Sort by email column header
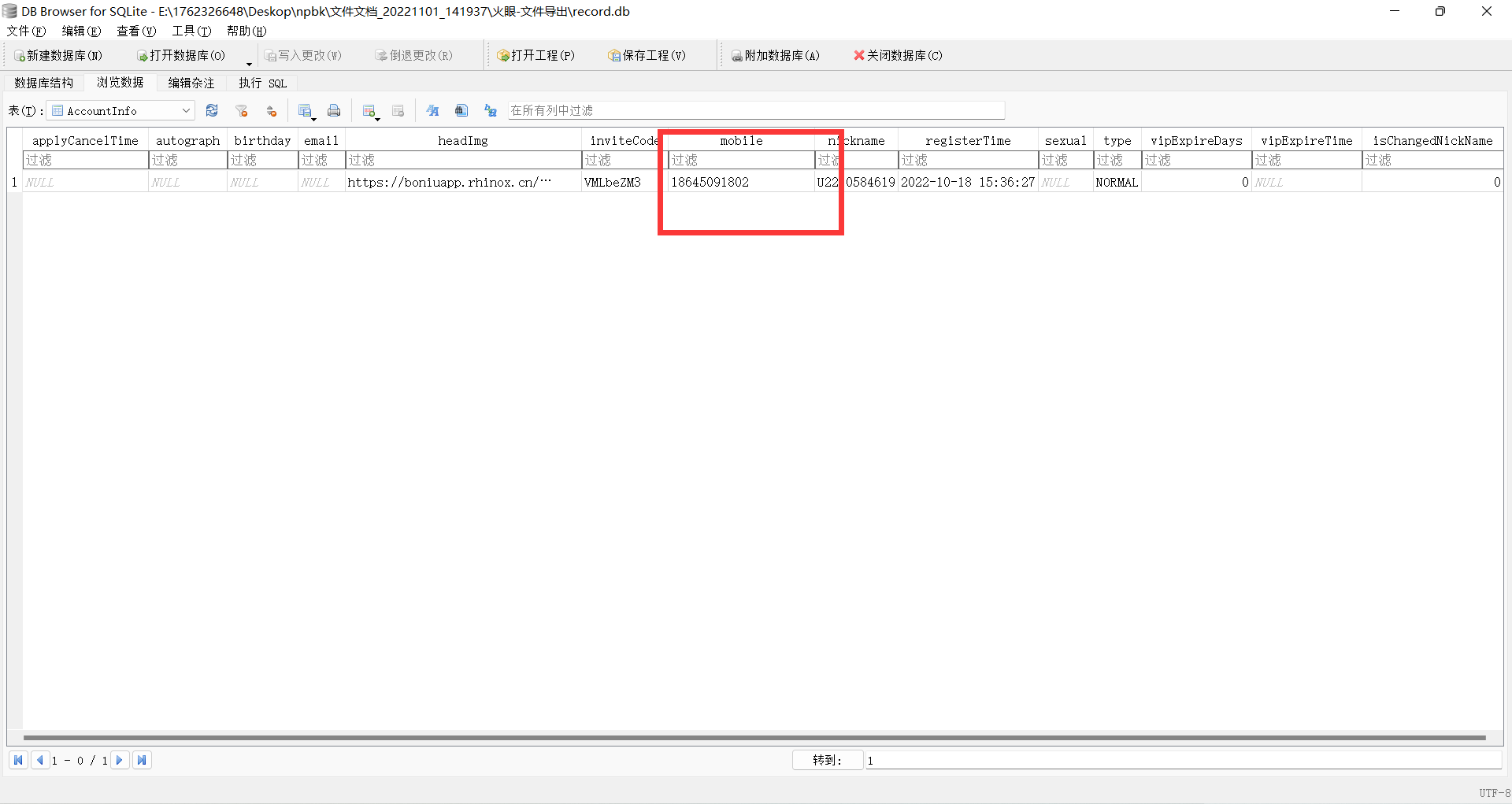Viewport: 1512px width, 804px height. click(x=321, y=140)
